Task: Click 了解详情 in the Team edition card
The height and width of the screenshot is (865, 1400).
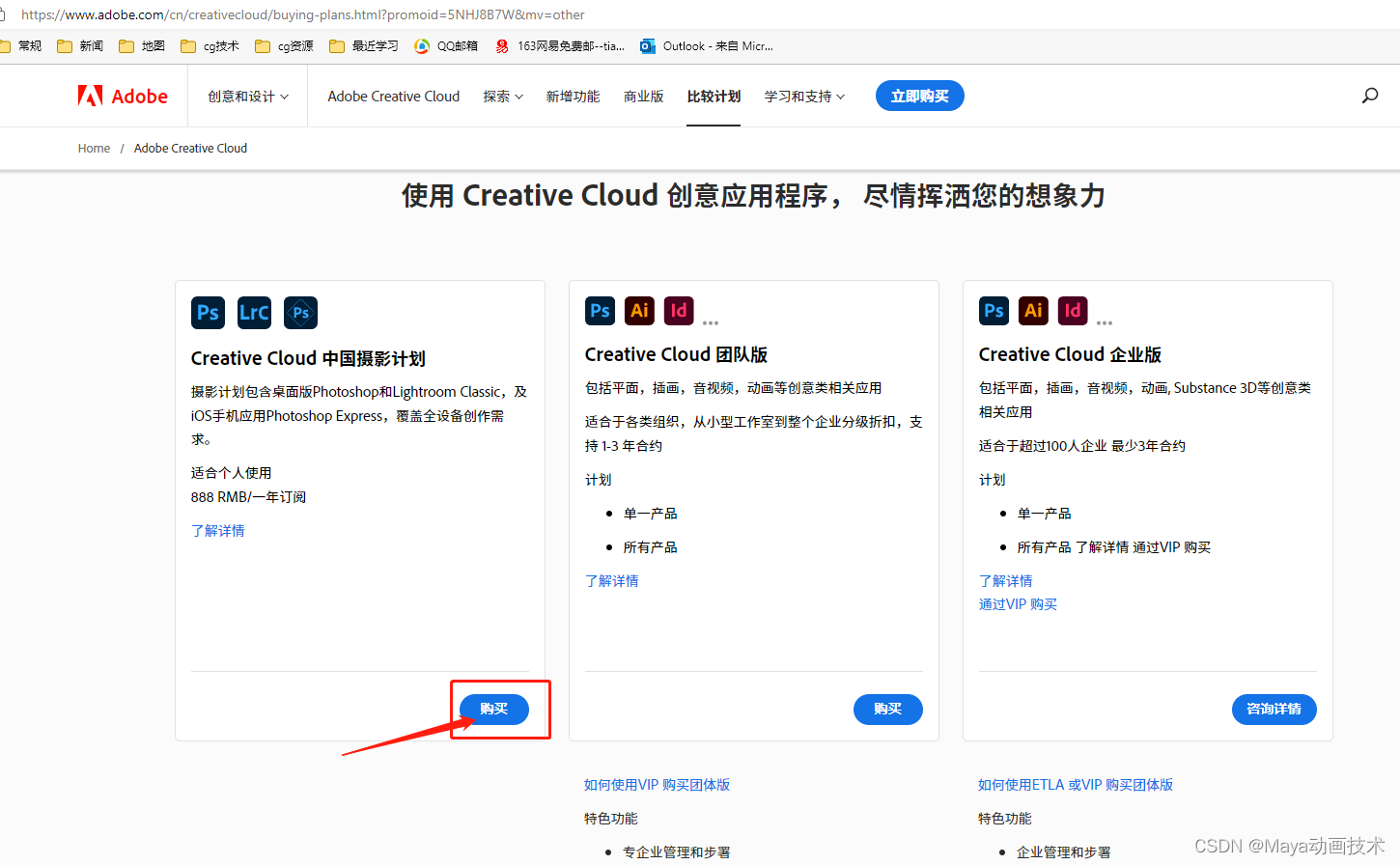Action: point(612,581)
